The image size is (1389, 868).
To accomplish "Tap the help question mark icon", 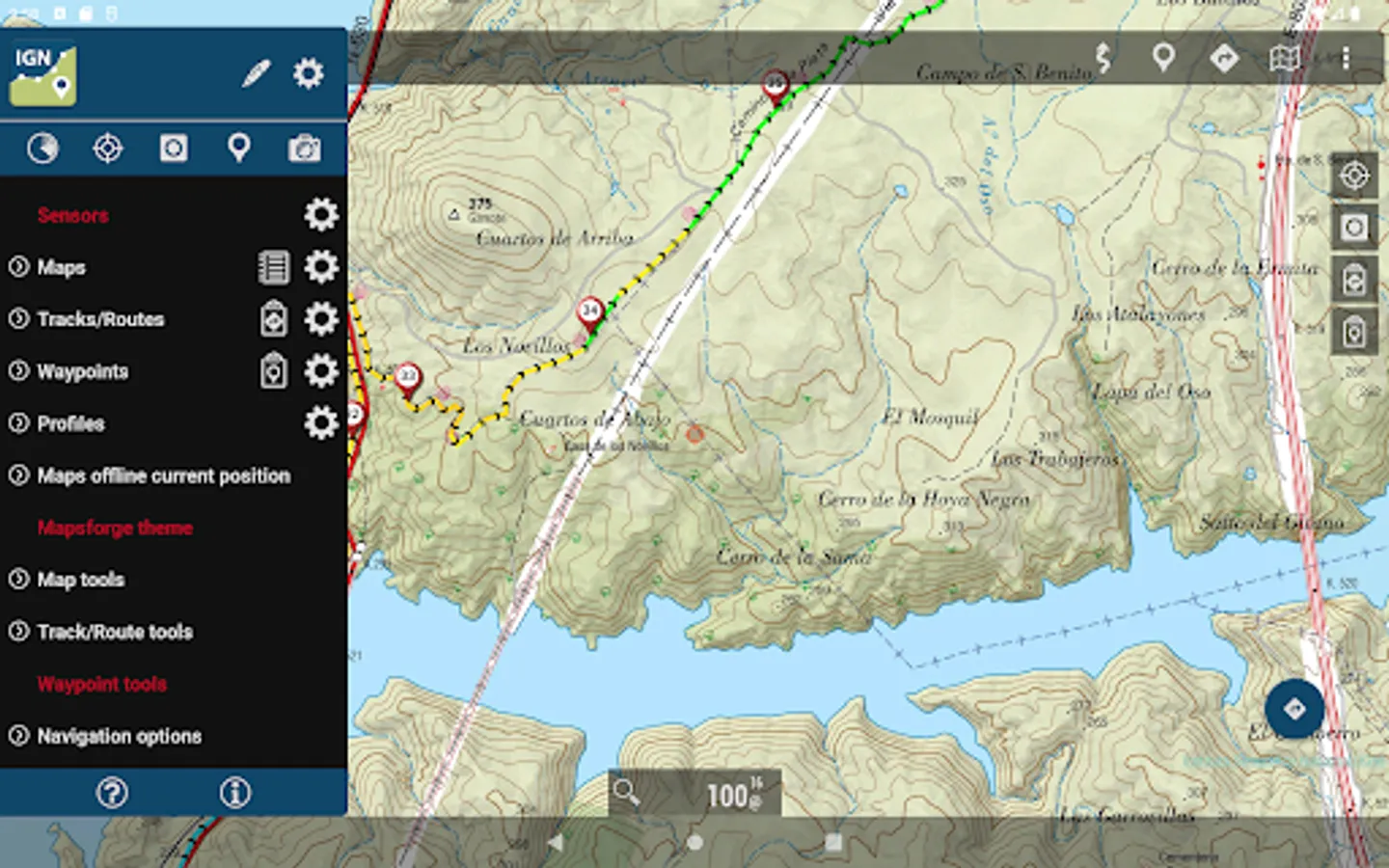I will coord(112,793).
